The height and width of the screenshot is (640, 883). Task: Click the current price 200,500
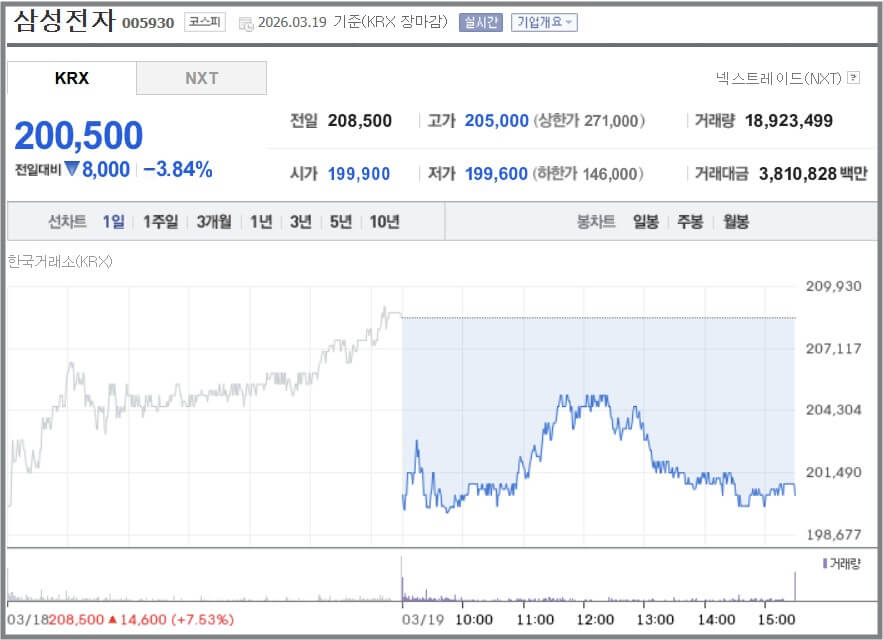(79, 136)
